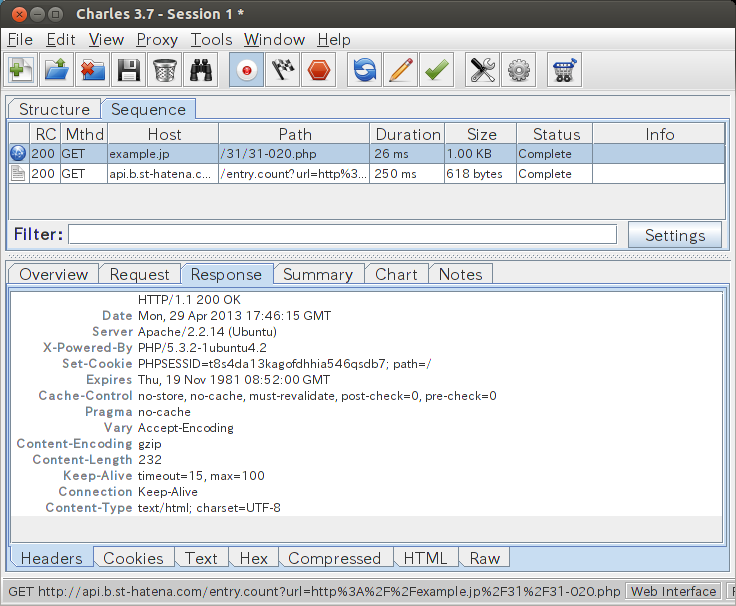Sort by the Path column header
The image size is (736, 606).
tap(294, 134)
